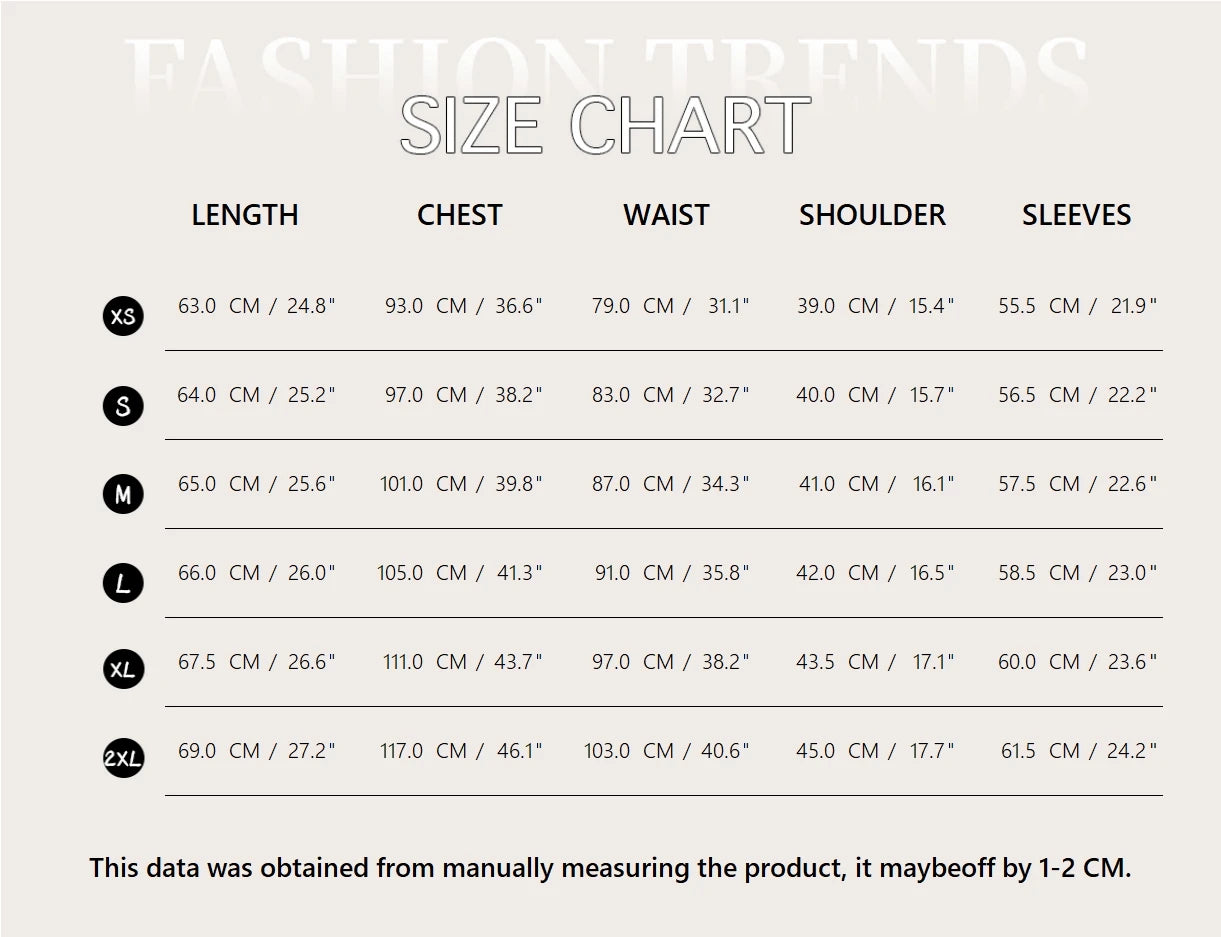
Task: Select the M chest value 101.0 CM
Action: pyautogui.click(x=423, y=484)
